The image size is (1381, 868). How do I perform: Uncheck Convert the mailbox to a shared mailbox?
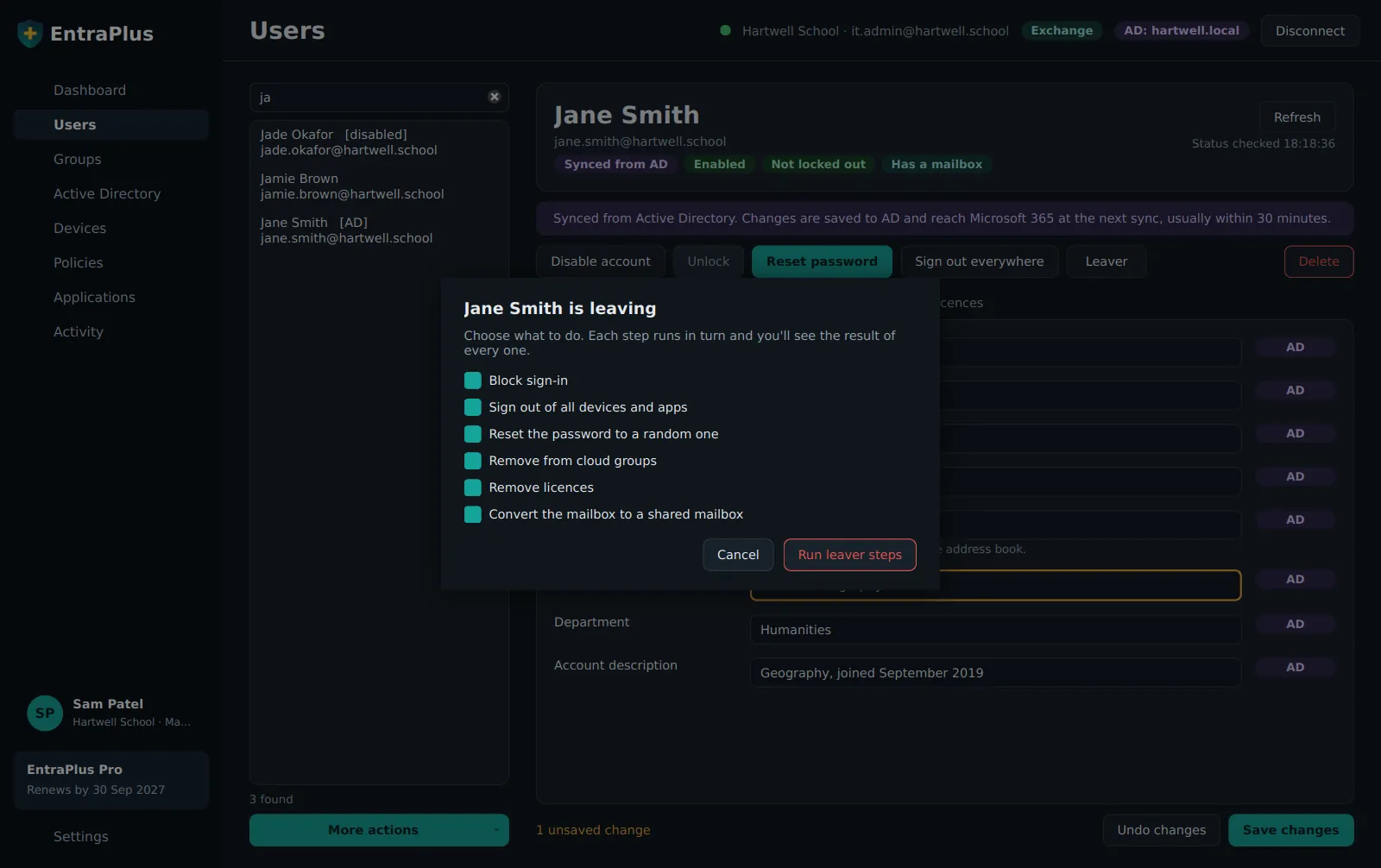coord(472,514)
